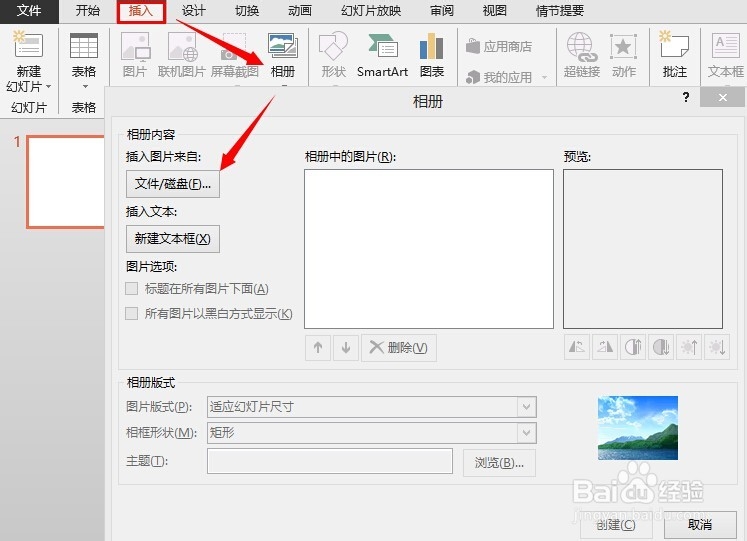Screen dimensions: 747x541
Task: Move picture down with arrow button
Action: (346, 348)
